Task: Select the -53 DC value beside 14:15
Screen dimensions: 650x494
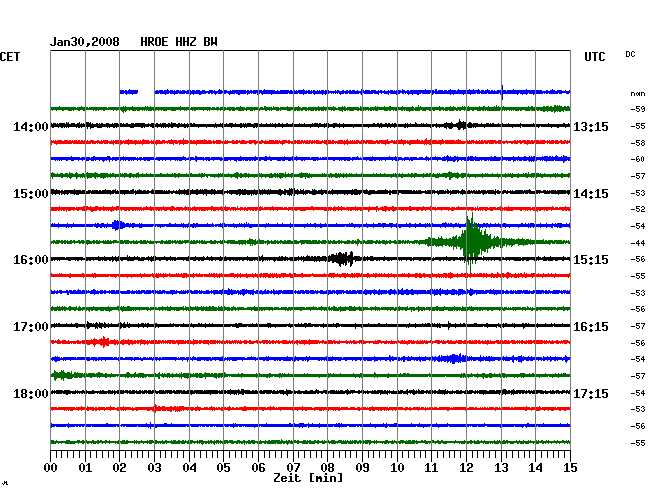Action: pyautogui.click(x=638, y=193)
